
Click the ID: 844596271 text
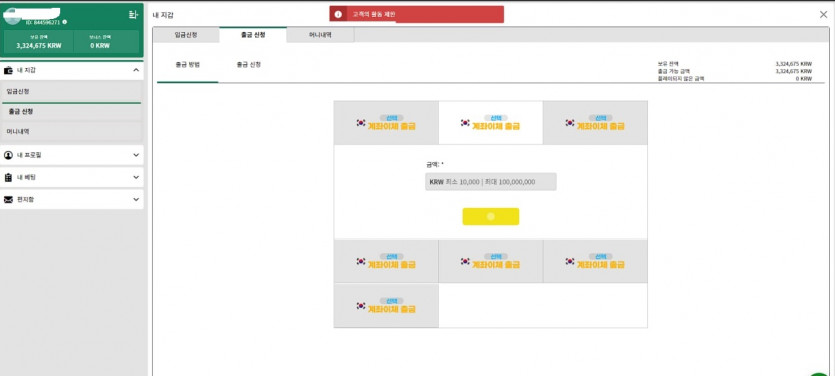click(x=43, y=22)
